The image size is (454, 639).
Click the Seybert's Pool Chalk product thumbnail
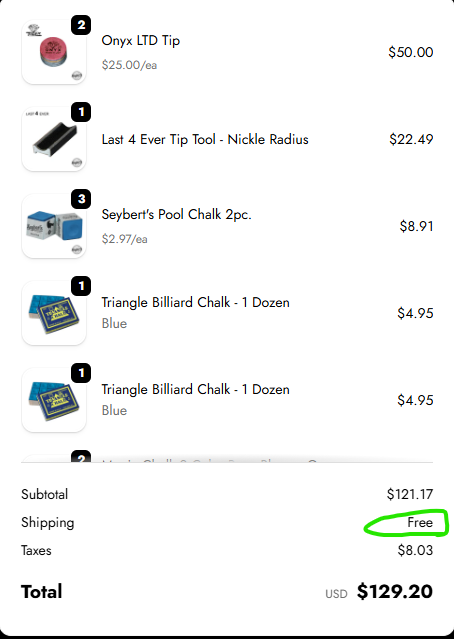[x=54, y=226]
